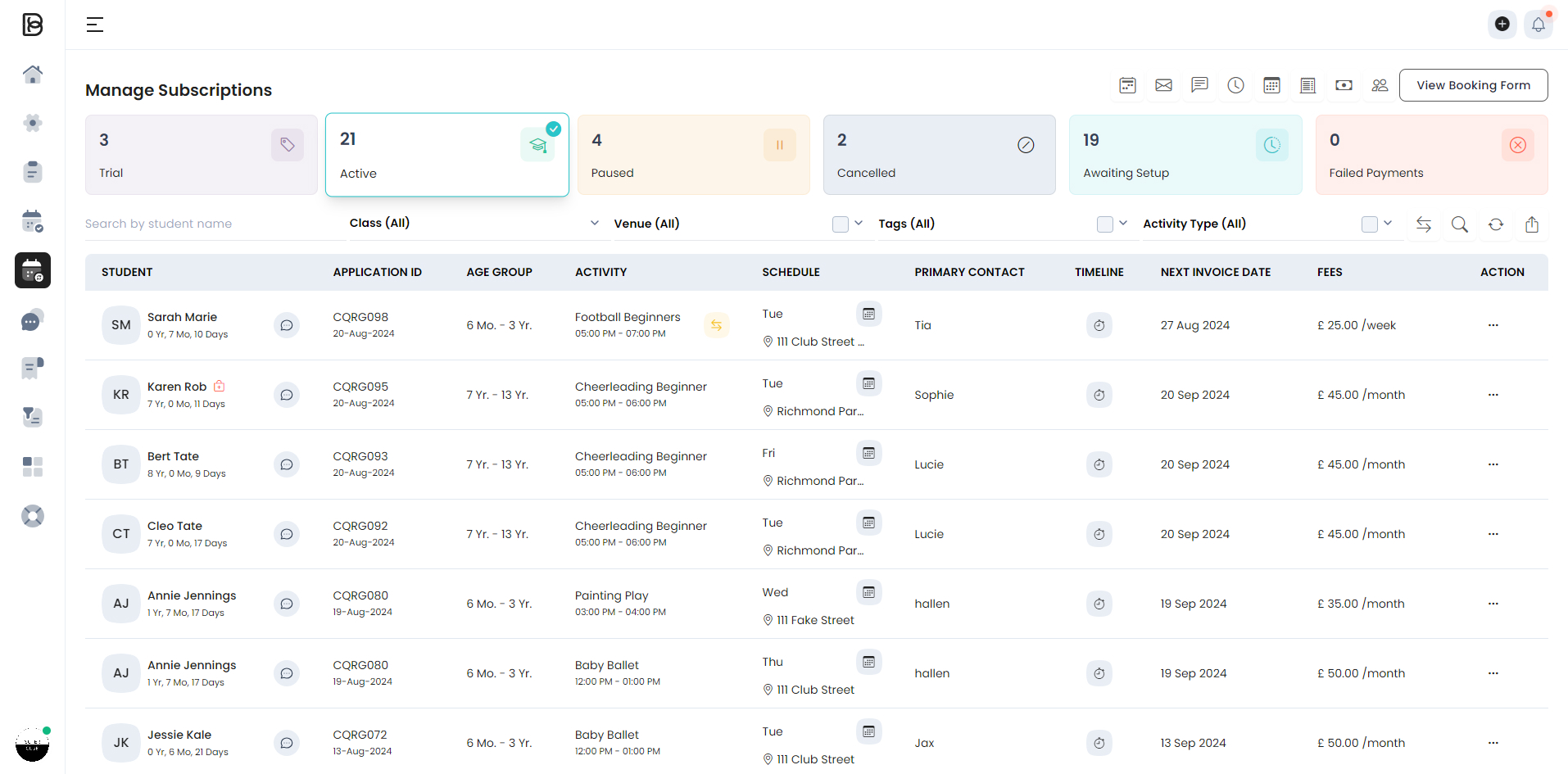
Task: Click the plus add icon in header
Action: (x=1502, y=25)
